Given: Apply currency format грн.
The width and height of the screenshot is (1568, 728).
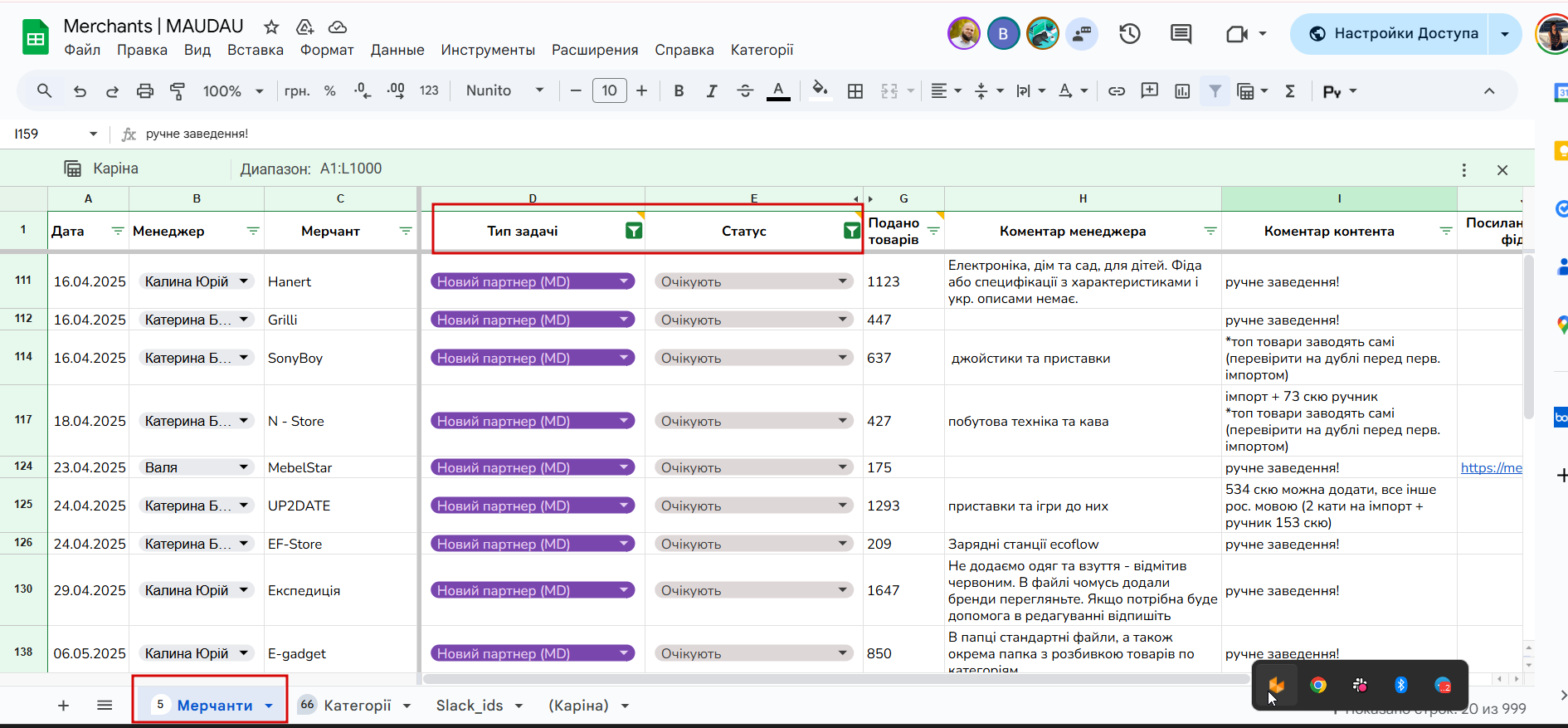Looking at the screenshot, I should pyautogui.click(x=297, y=91).
